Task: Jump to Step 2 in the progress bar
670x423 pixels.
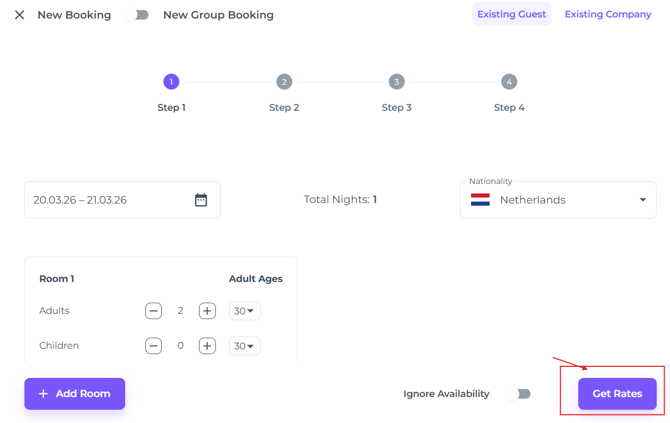Action: (x=284, y=82)
